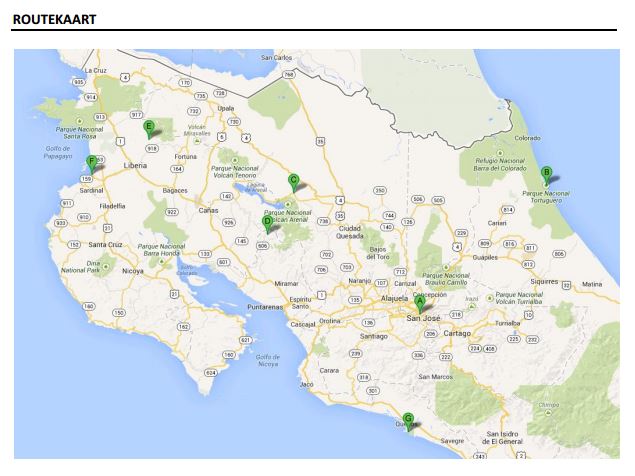Click the Puntarenas label
Image resolution: width=635 pixels, height=476 pixels.
pos(265,307)
